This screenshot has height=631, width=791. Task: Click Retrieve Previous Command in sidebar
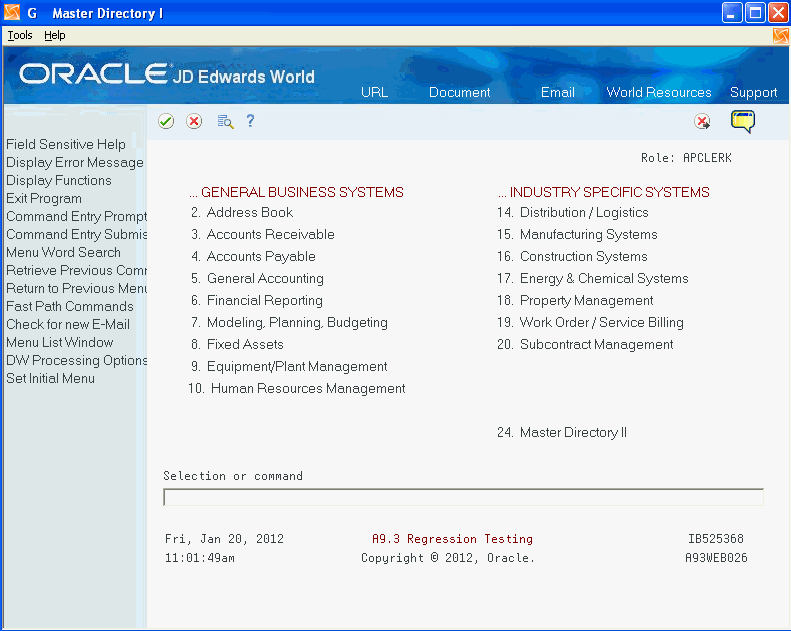coord(76,270)
